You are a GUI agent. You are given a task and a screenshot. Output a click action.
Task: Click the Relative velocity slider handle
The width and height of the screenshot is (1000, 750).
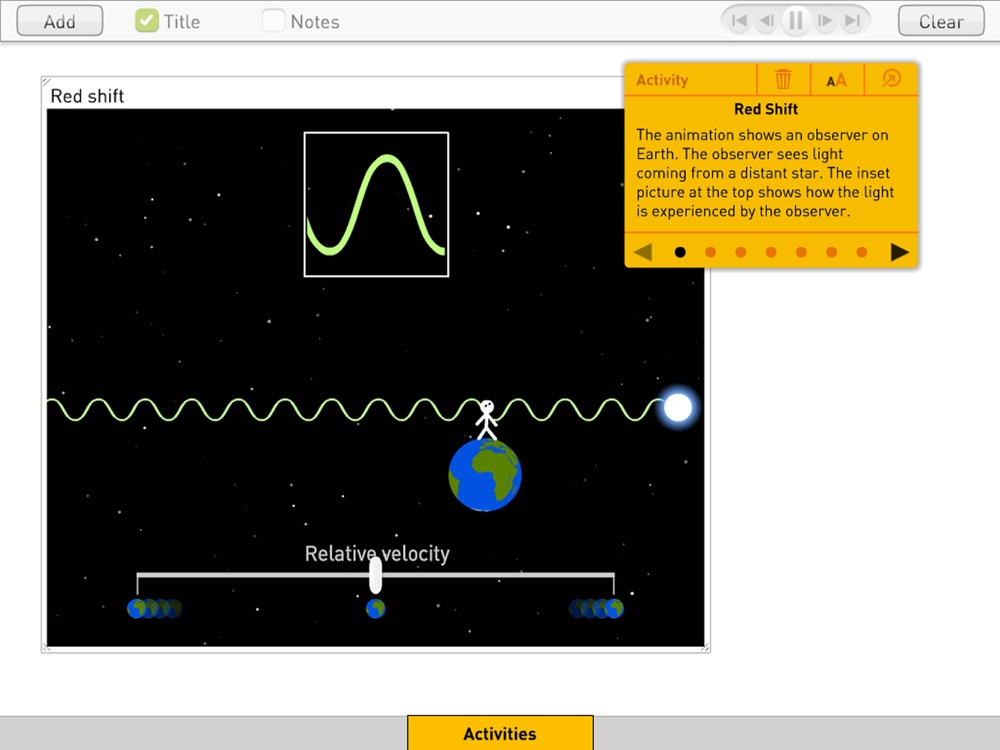(x=376, y=575)
